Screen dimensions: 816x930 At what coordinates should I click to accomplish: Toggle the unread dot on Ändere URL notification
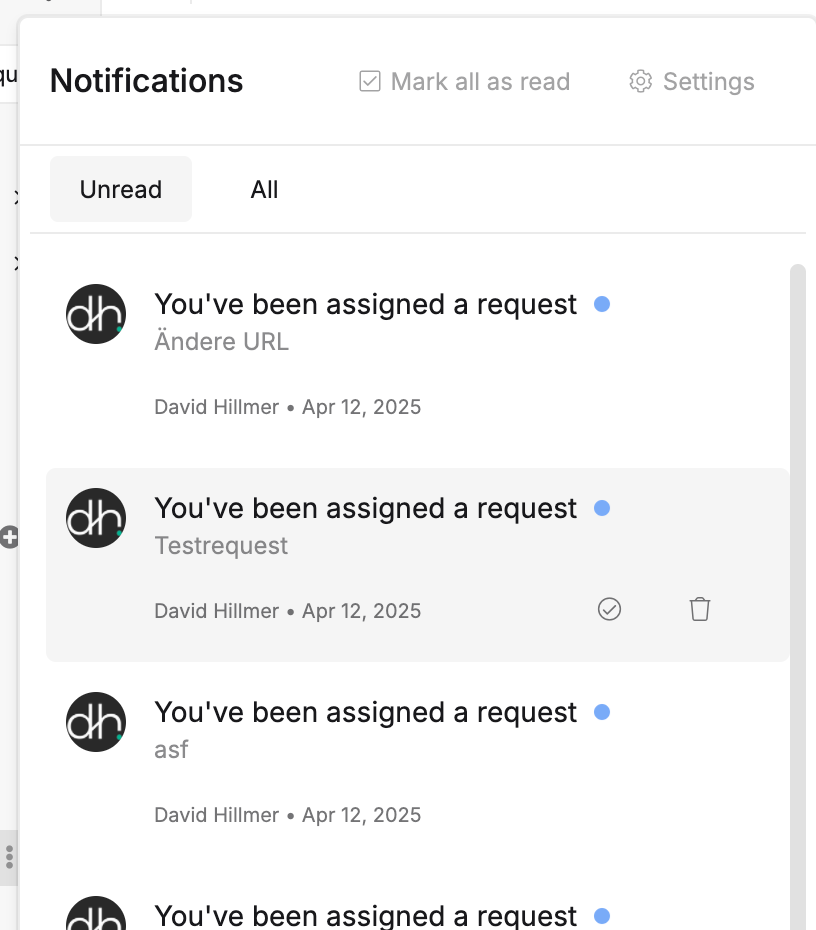click(602, 304)
